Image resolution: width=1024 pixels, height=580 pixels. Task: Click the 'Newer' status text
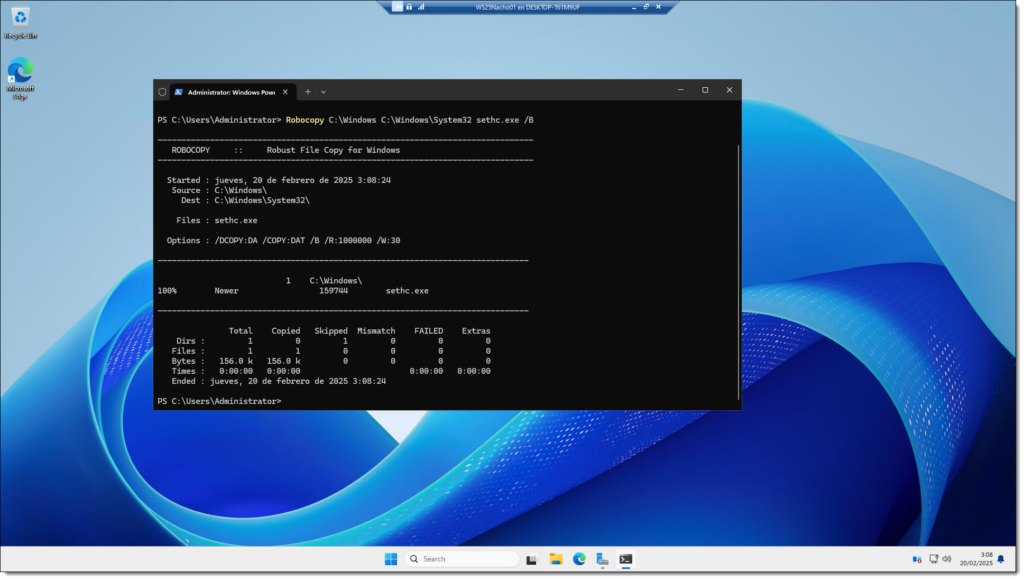pyautogui.click(x=226, y=291)
